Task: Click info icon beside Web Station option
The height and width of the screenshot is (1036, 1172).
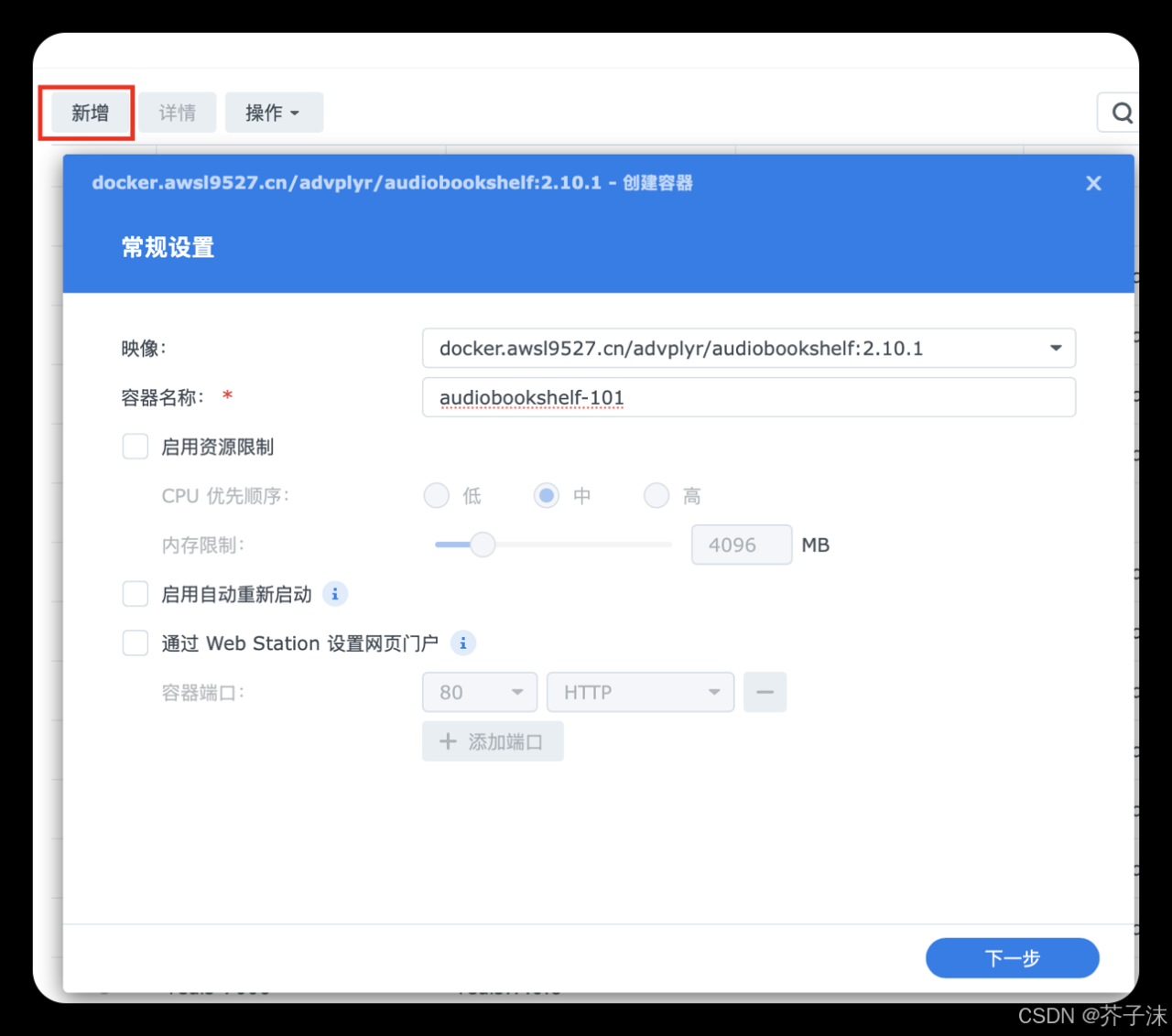Action: [463, 642]
